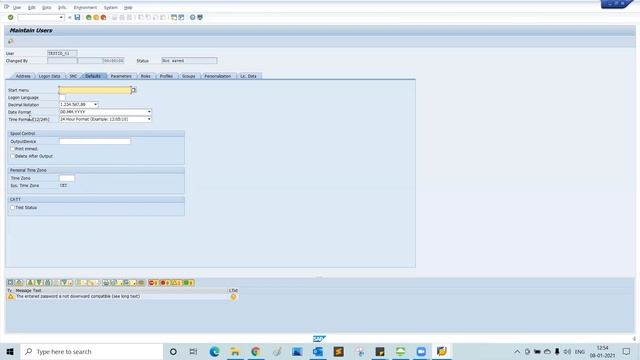Viewport: 640px width, 360px height.
Task: Click Windows Start button
Action: pos(10,351)
